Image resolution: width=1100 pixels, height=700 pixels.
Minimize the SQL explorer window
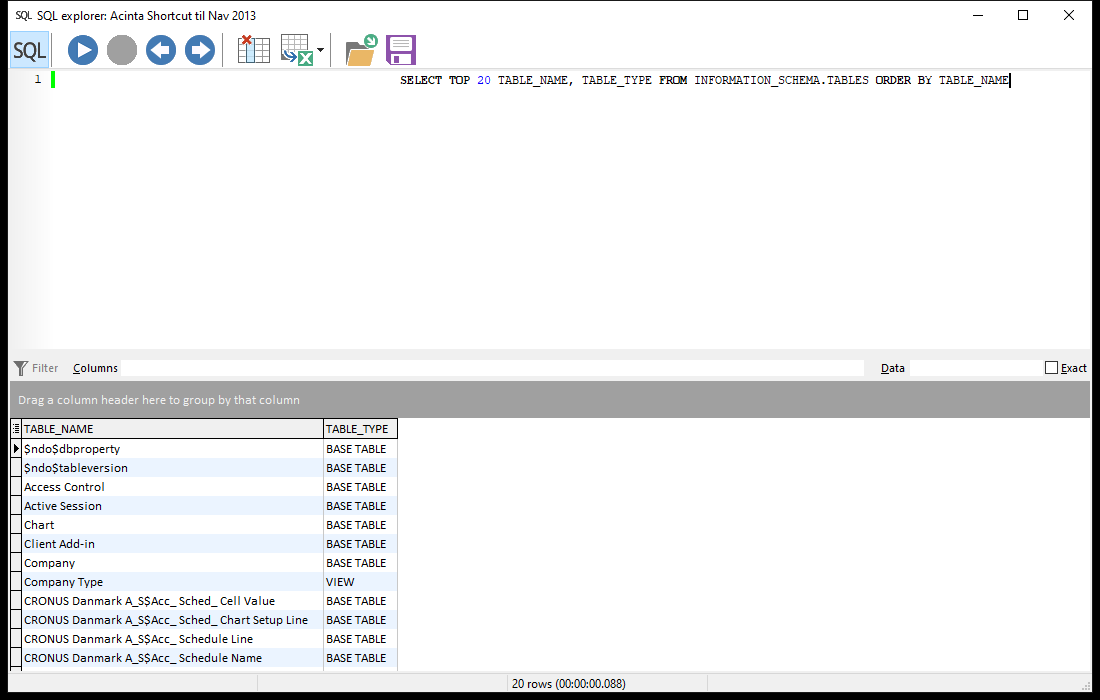[978, 15]
